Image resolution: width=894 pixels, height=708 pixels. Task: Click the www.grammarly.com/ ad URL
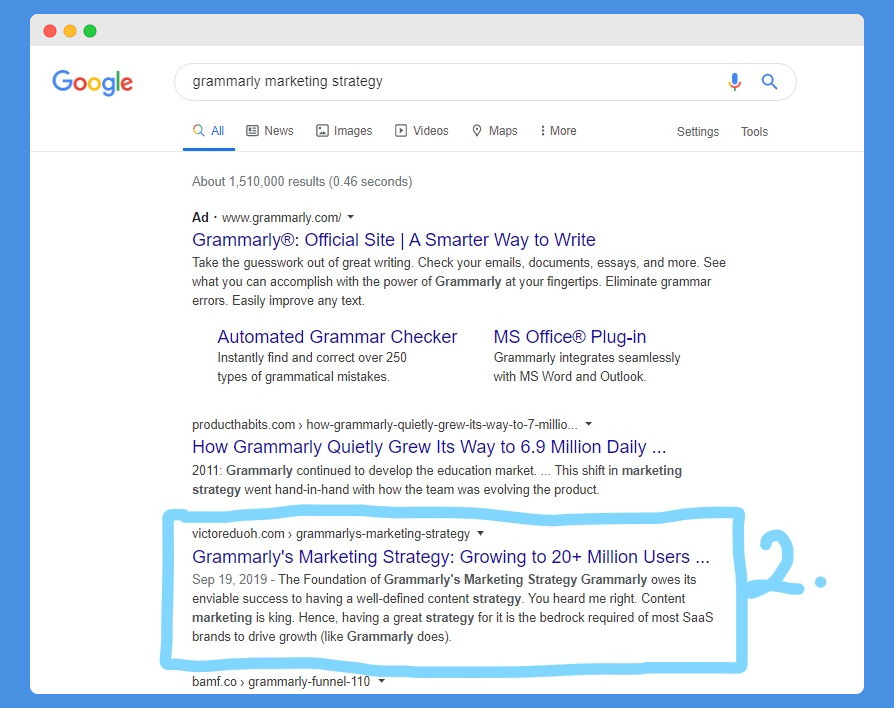tap(282, 218)
